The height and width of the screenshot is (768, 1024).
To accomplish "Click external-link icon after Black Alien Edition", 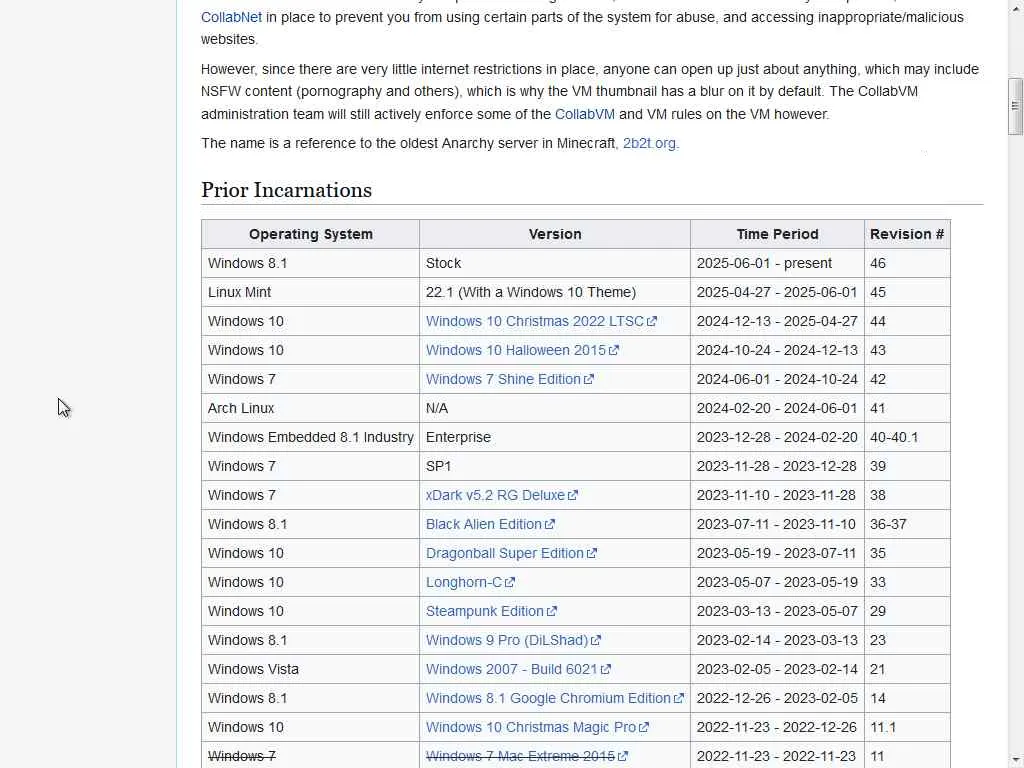I will coord(550,524).
